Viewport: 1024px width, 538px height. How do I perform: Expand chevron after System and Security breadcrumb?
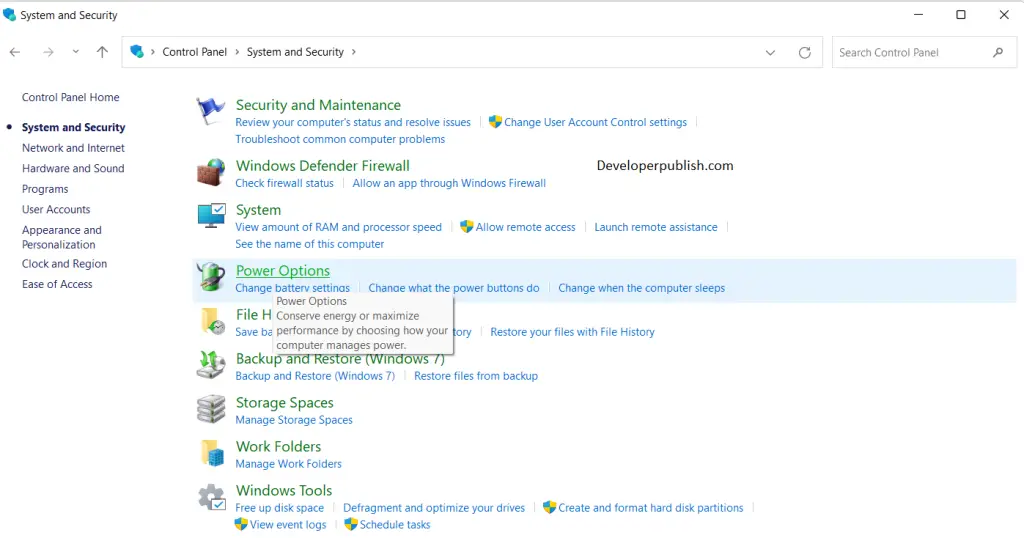pyautogui.click(x=353, y=52)
